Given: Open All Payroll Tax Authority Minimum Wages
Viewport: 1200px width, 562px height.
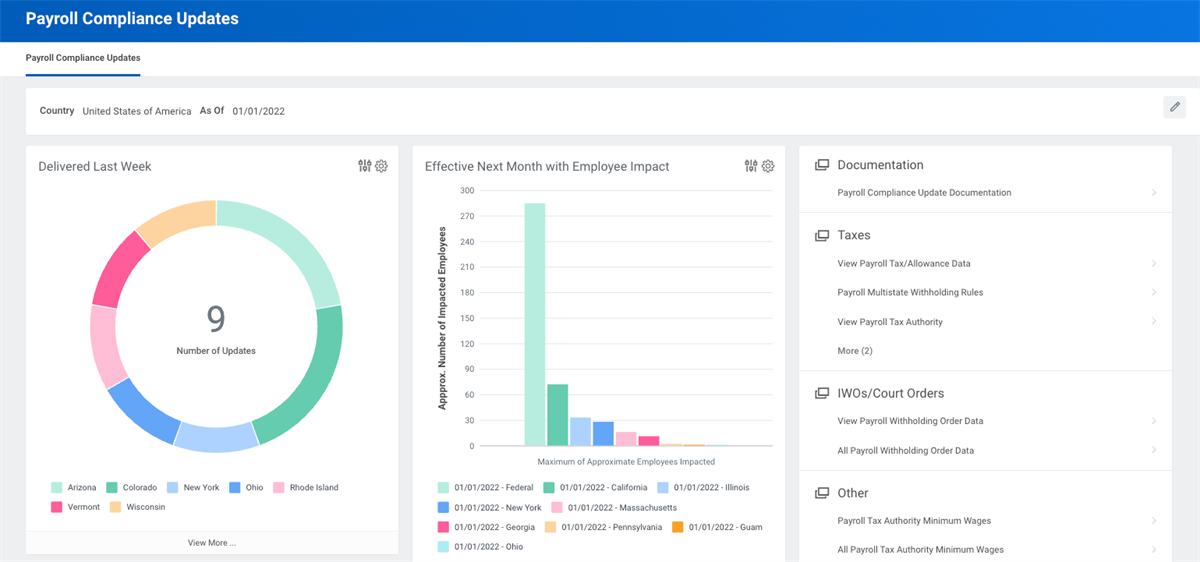Looking at the screenshot, I should pyautogui.click(x=920, y=549).
